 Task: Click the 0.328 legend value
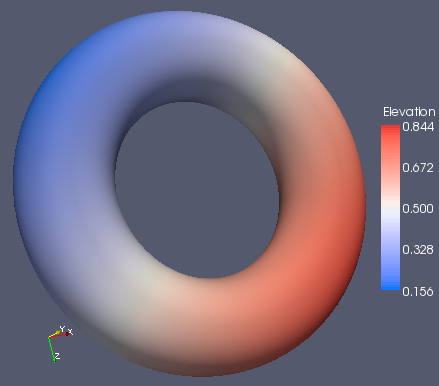(x=418, y=250)
